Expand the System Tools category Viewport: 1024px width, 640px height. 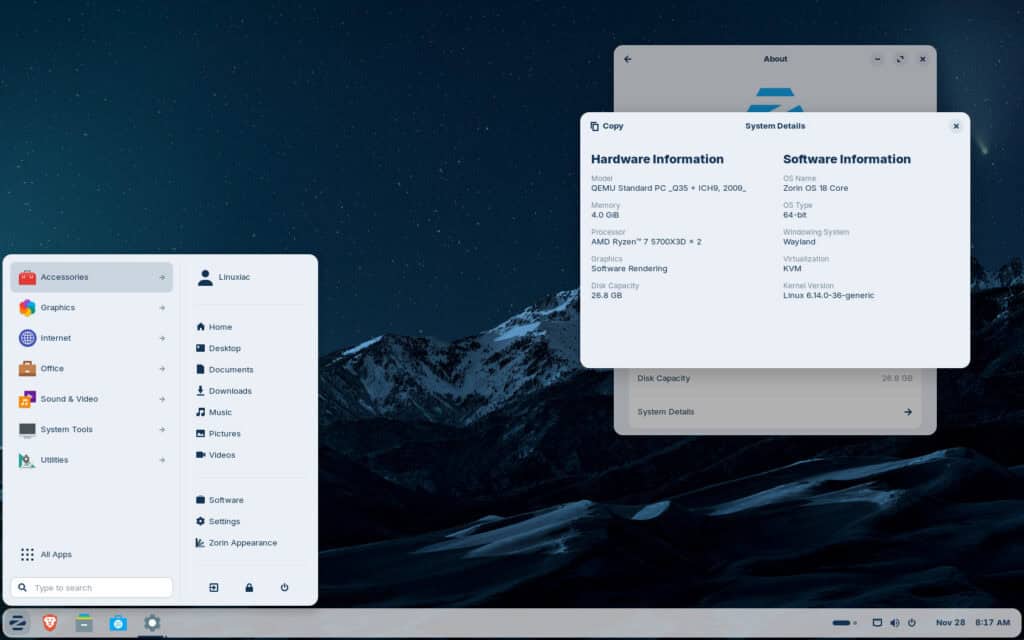coord(90,429)
